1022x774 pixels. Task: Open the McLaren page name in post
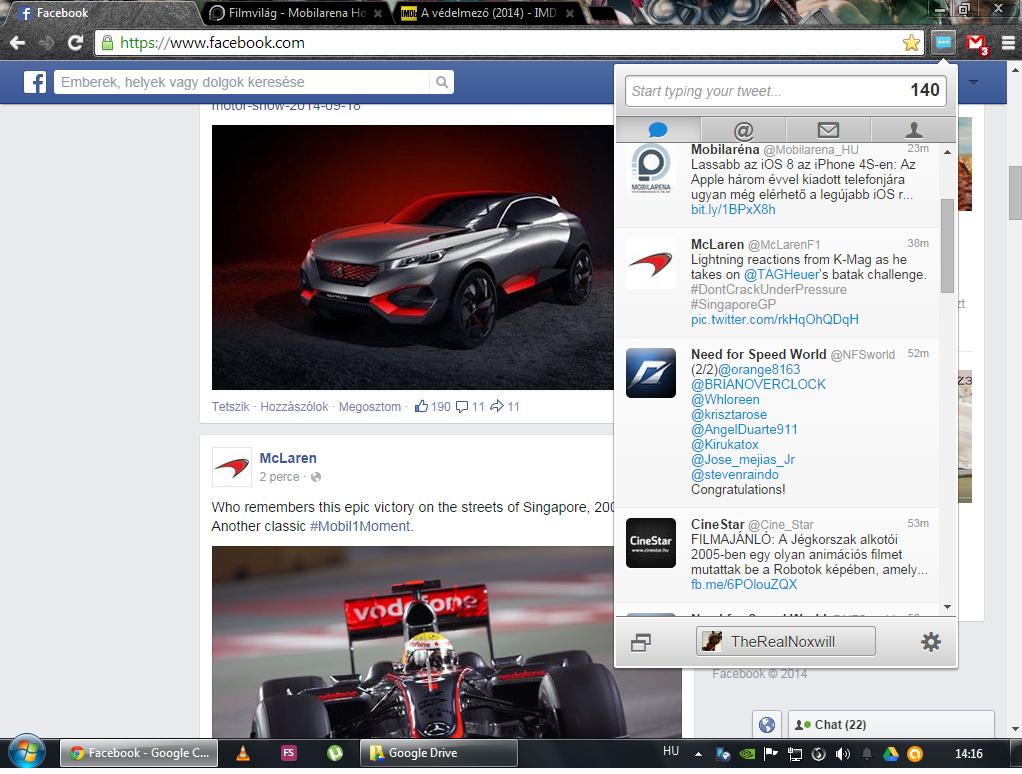287,458
